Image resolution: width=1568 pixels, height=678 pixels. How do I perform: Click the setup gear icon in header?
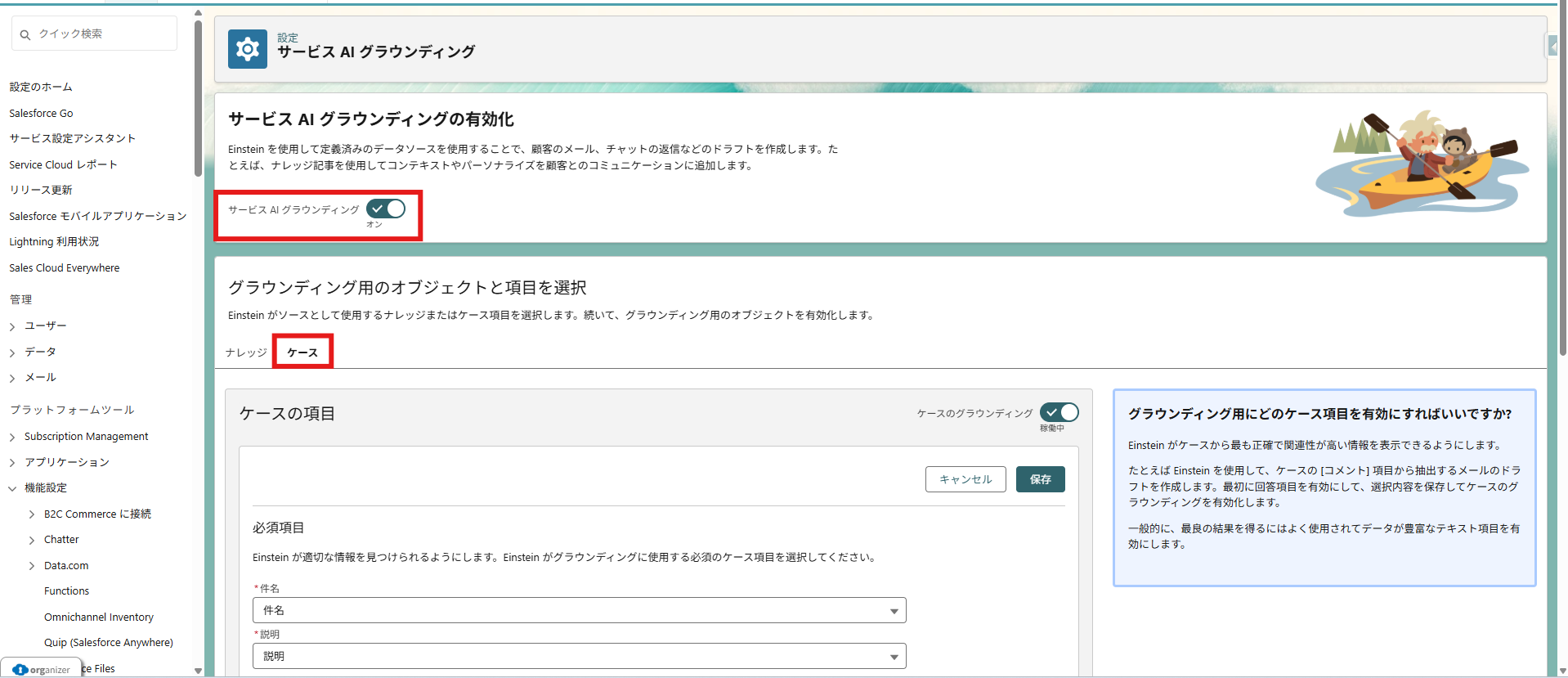(247, 50)
